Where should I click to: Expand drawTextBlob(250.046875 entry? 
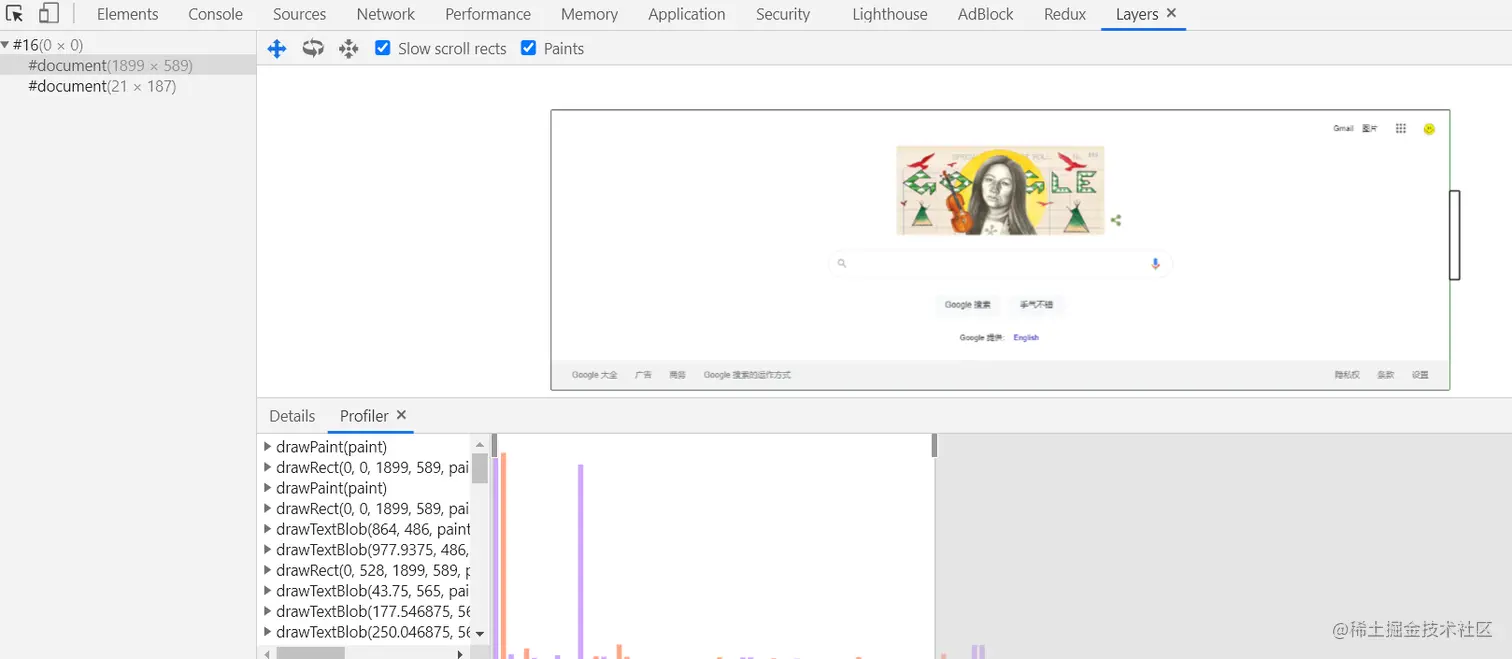click(x=267, y=632)
